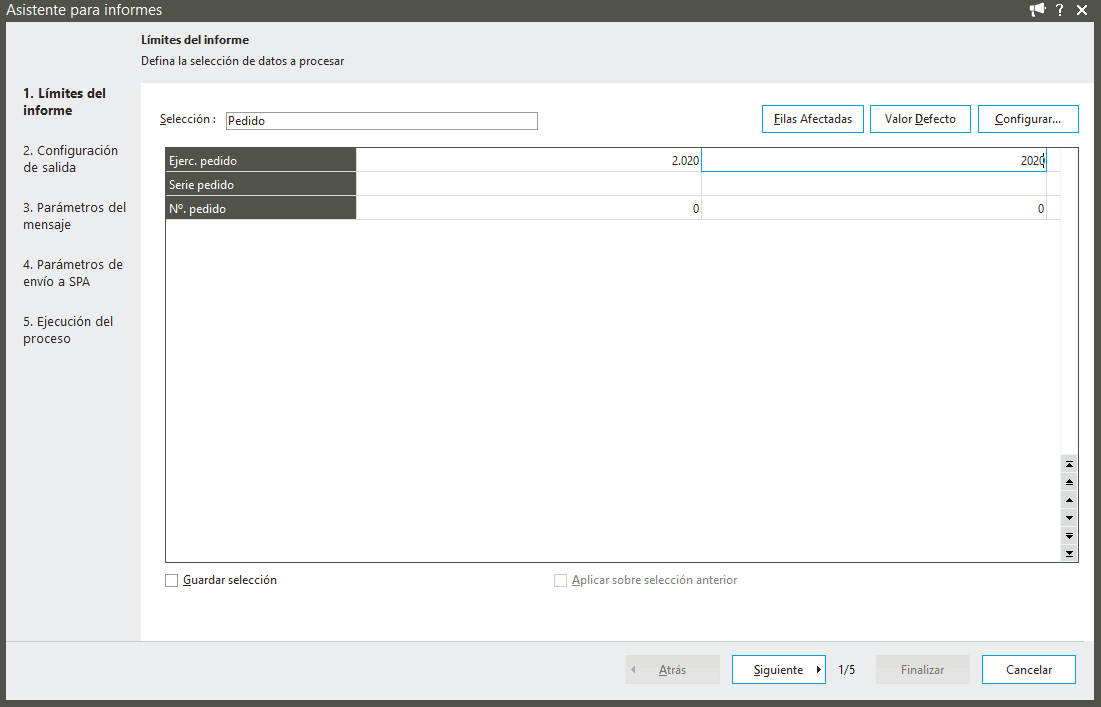
Task: Click the Atrás button
Action: pyautogui.click(x=673, y=670)
